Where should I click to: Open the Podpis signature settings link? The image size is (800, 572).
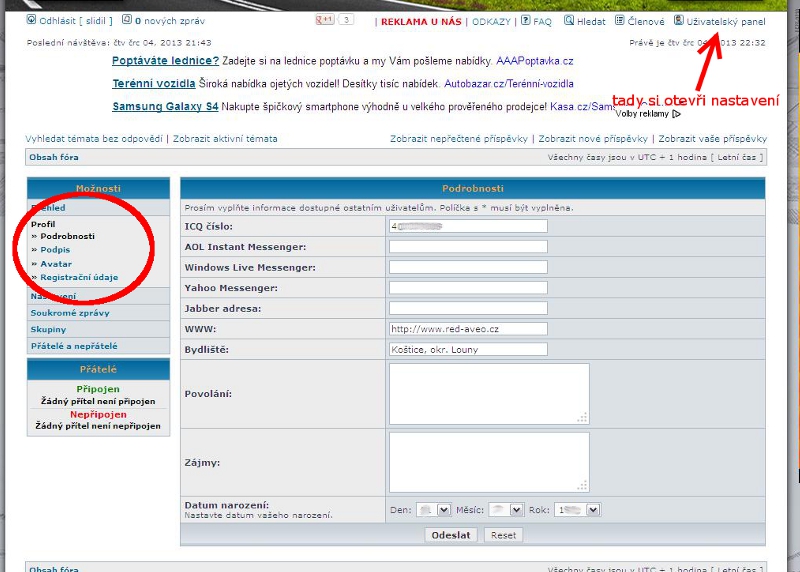coord(56,250)
